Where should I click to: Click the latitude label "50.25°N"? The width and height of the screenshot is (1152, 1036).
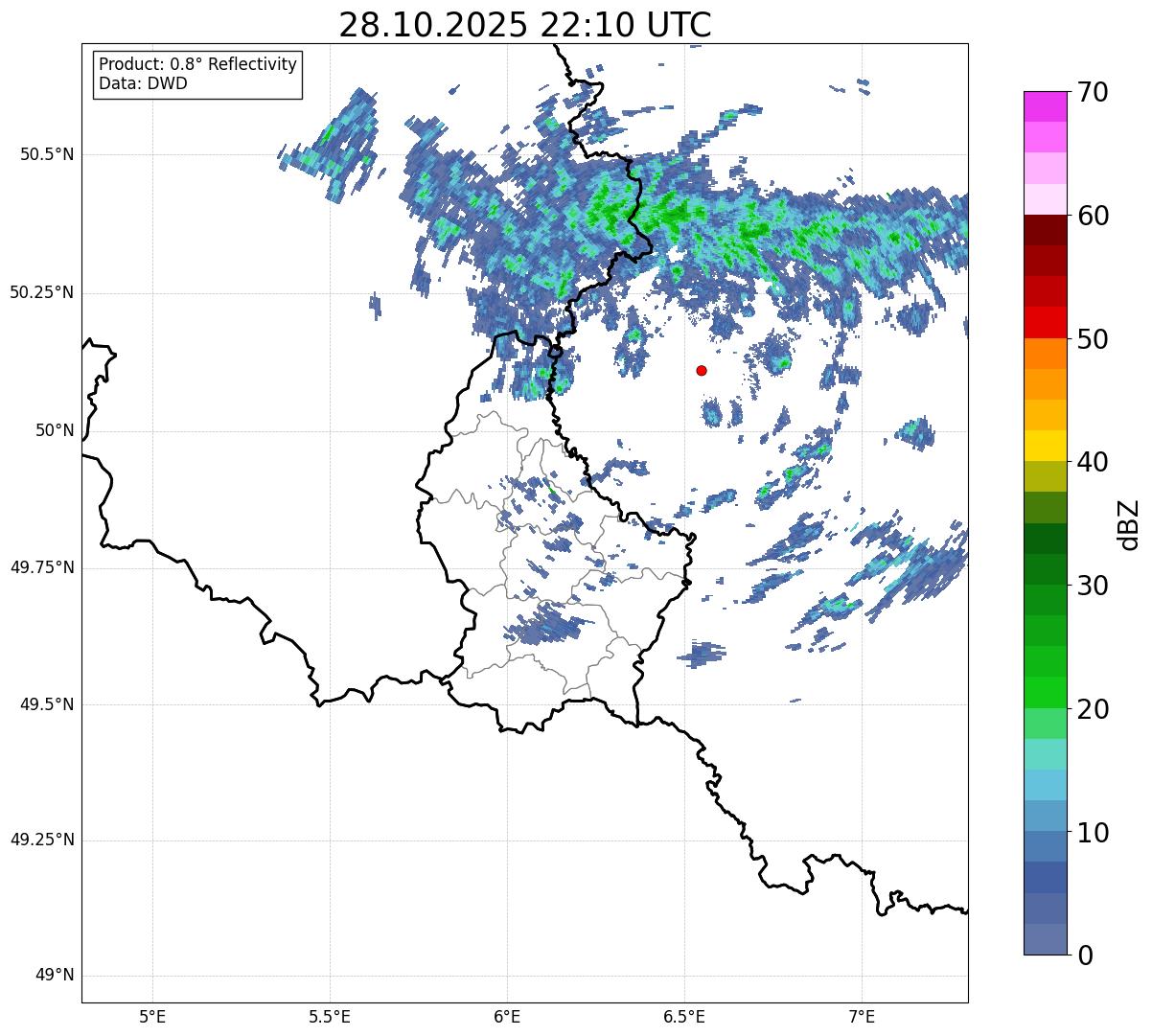42,292
